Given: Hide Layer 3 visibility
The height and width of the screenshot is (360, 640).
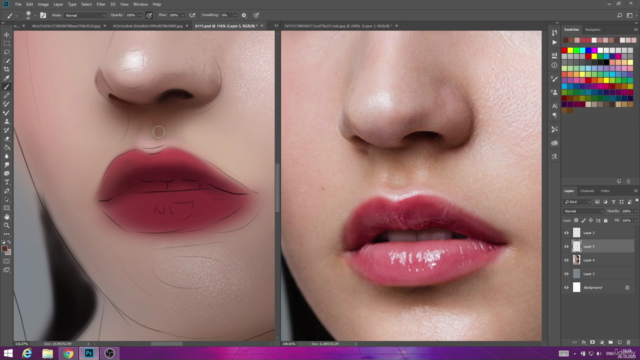Looking at the screenshot, I should tap(566, 274).
